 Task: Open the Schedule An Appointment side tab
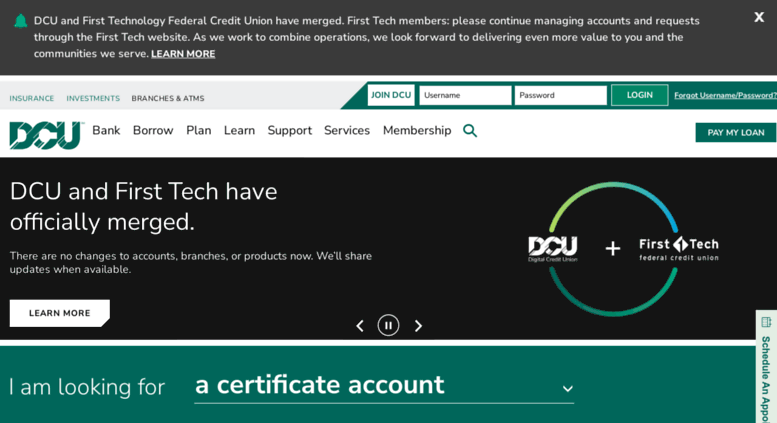766,367
